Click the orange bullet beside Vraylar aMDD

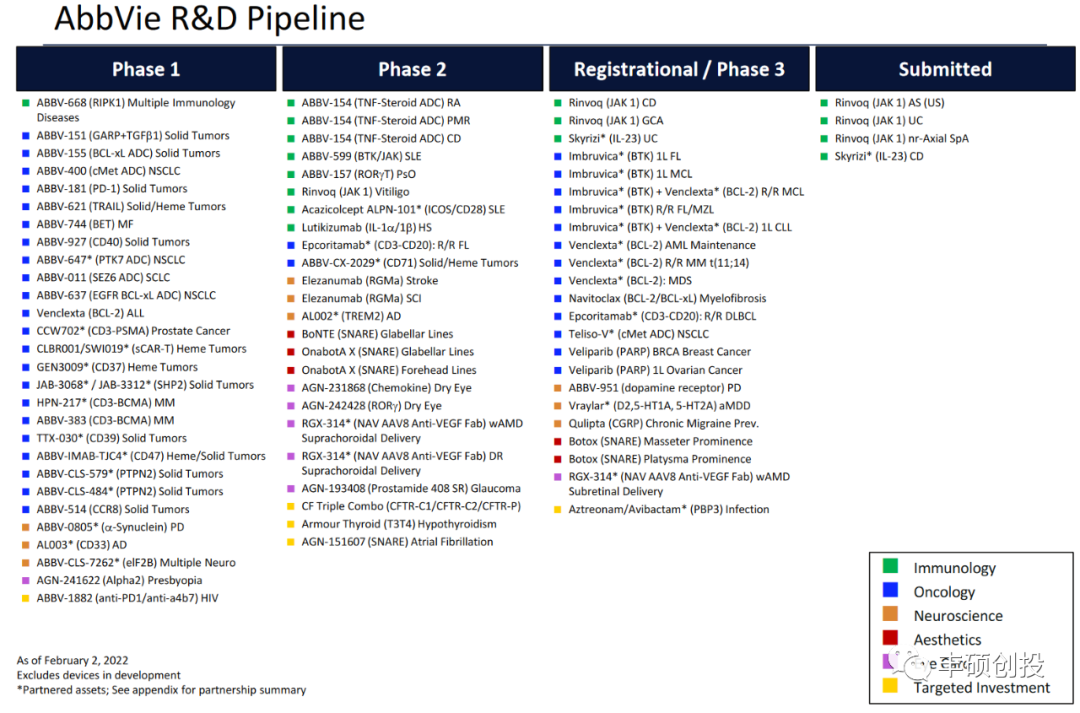(558, 406)
